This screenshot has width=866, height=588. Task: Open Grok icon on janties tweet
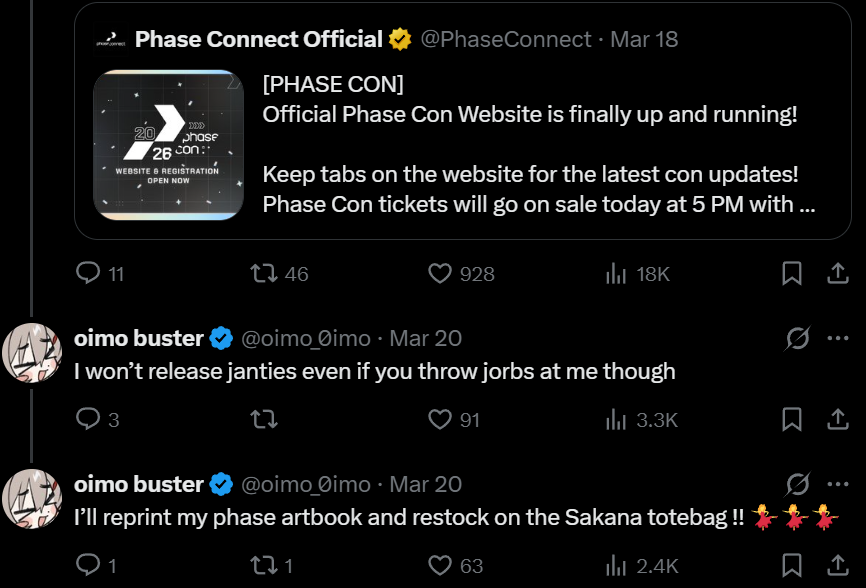click(x=798, y=338)
